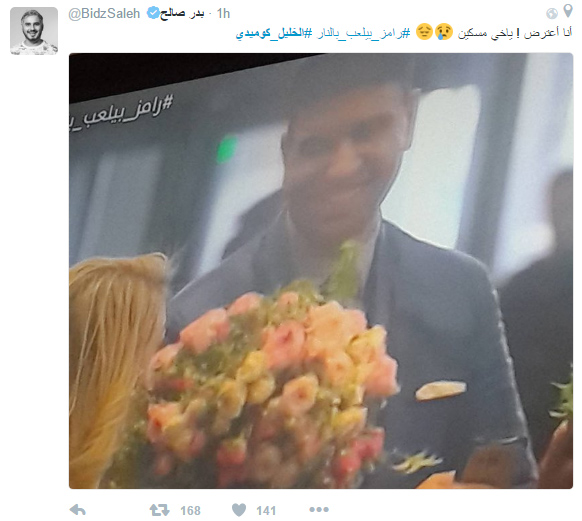Click the location pin icon
582x521 pixels.
pyautogui.click(x=568, y=11)
